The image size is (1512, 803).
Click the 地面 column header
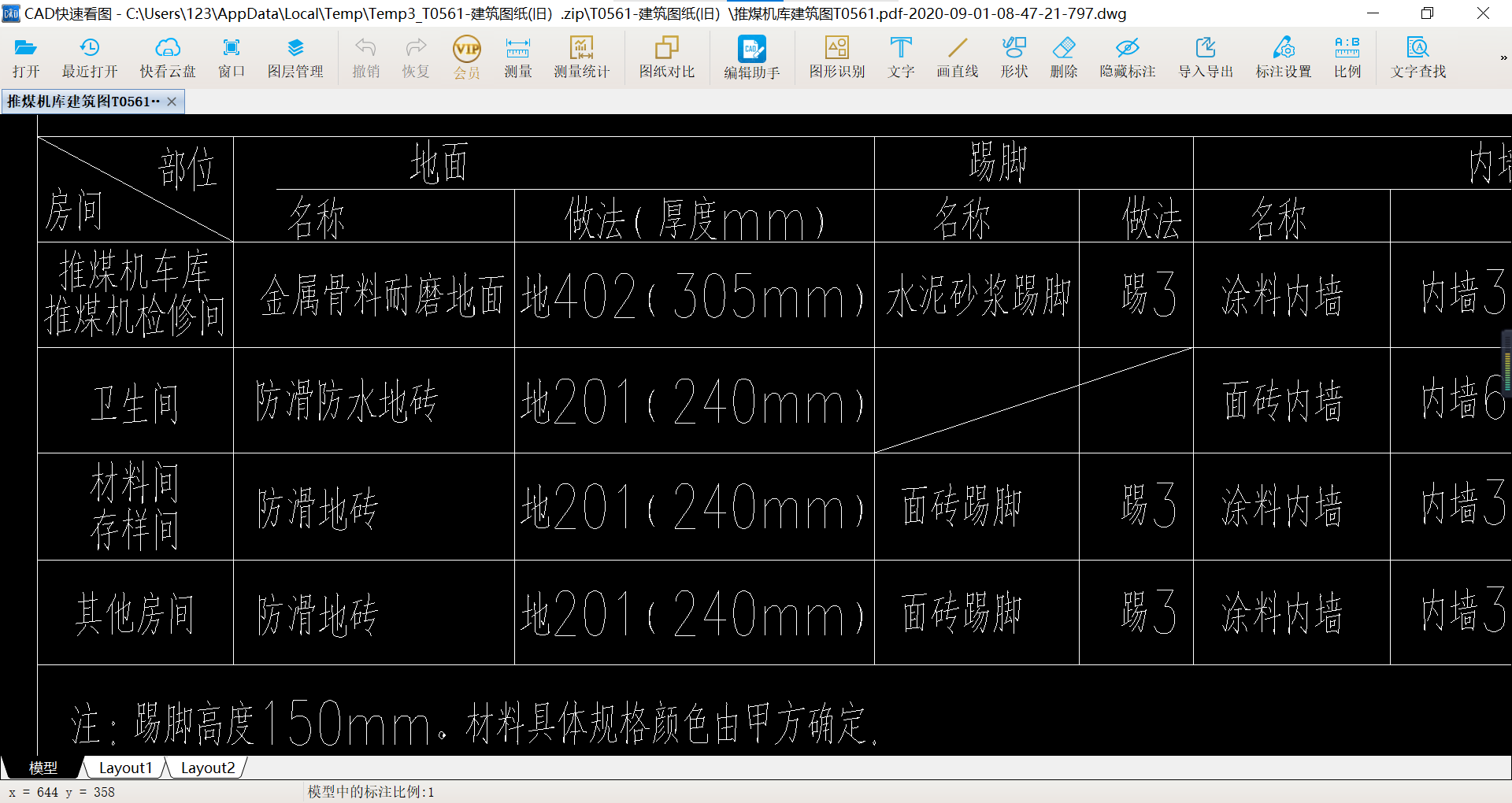(x=439, y=163)
